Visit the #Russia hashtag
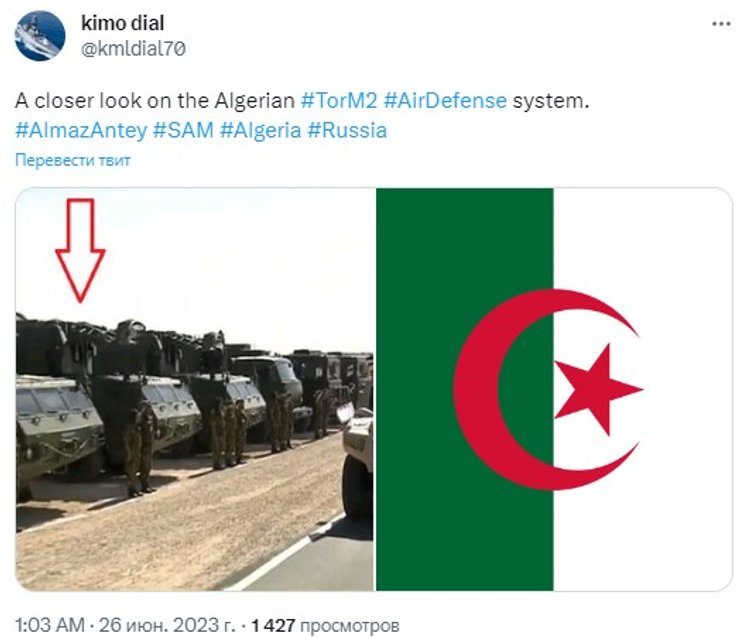 click(347, 130)
